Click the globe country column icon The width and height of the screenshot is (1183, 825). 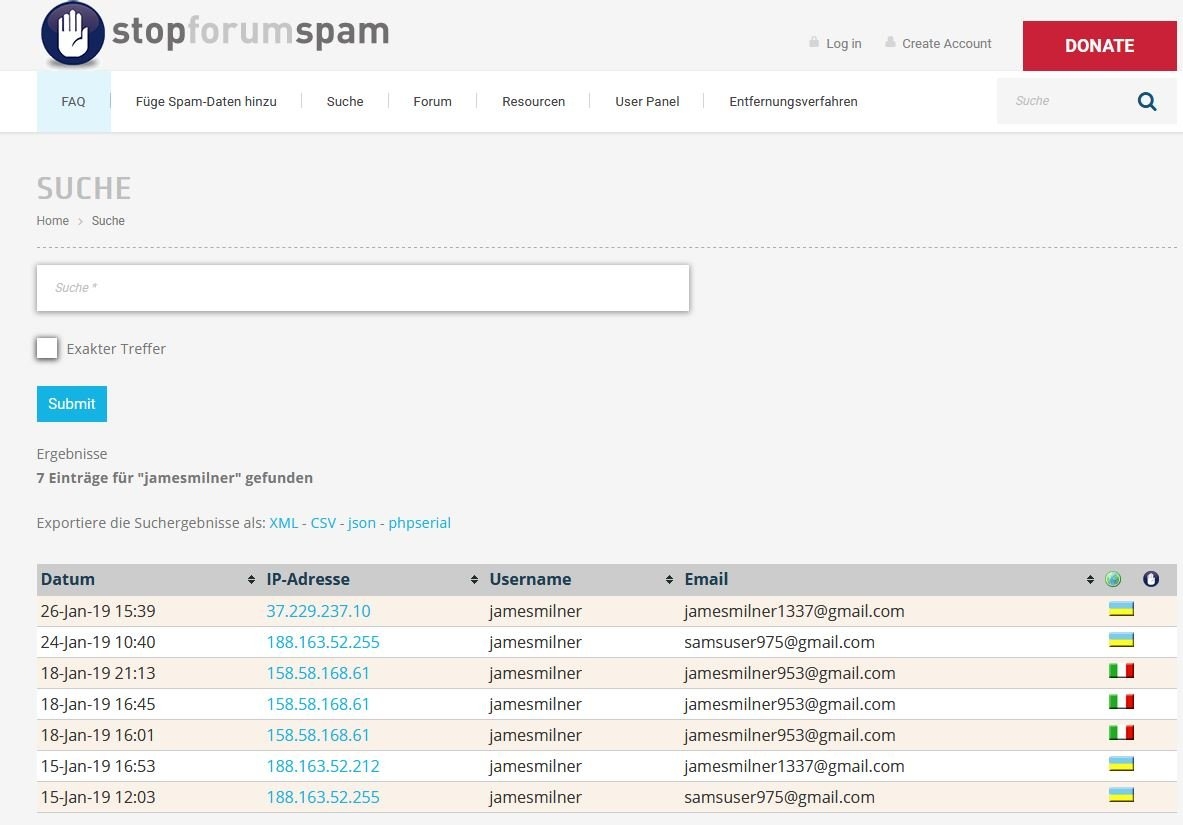(x=1113, y=579)
